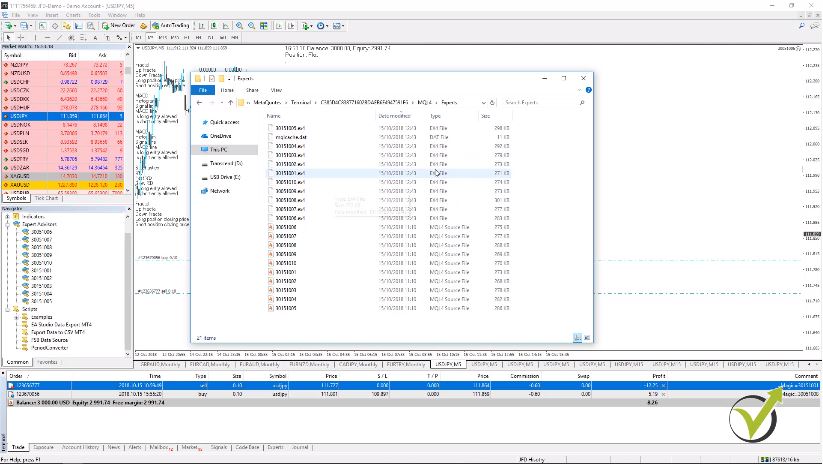Click the MetaEditor icon next to New Order

point(143,25)
